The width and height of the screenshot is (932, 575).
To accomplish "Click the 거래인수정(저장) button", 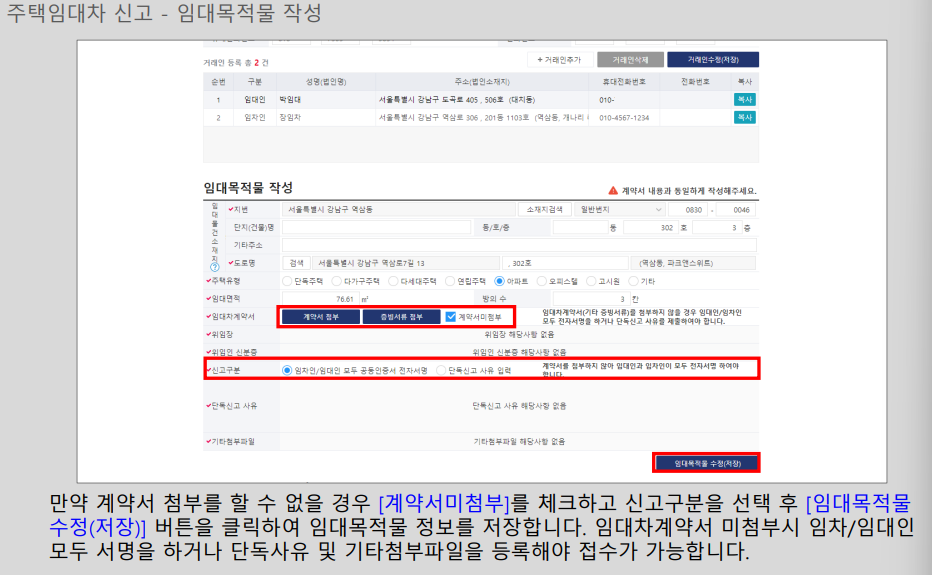I will [713, 59].
